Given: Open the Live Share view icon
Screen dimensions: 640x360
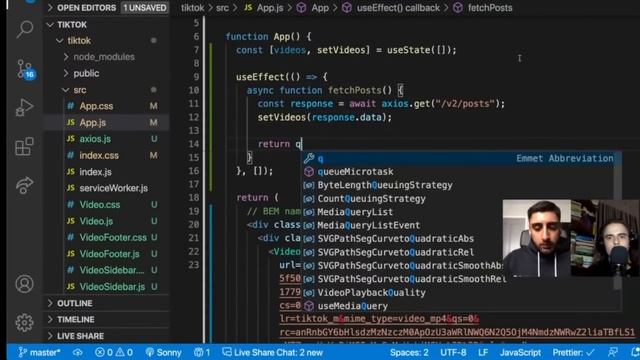Looking at the screenshot, I should 24,185.
